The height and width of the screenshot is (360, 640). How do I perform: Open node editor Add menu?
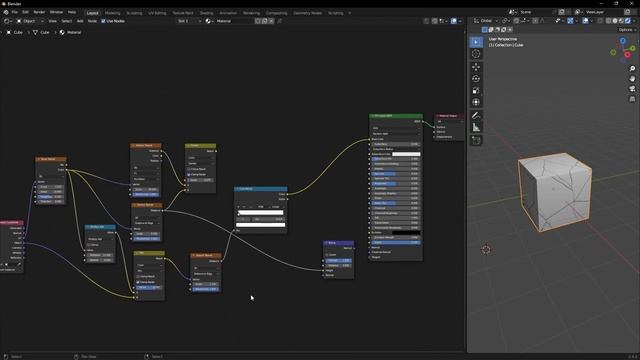point(80,21)
